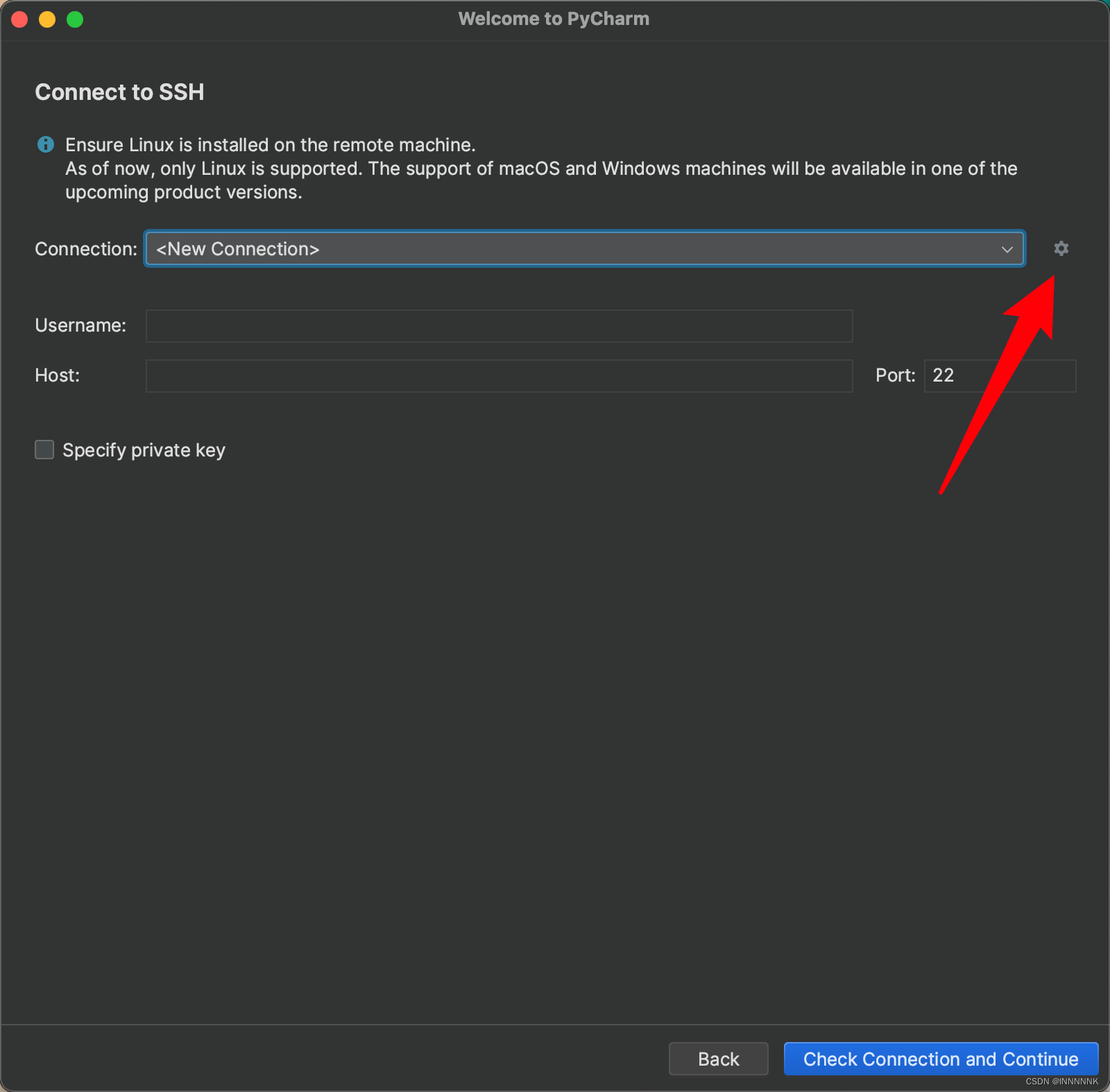Screen dimensions: 1110x1092
Task: Focus the Username text field
Action: click(x=499, y=325)
